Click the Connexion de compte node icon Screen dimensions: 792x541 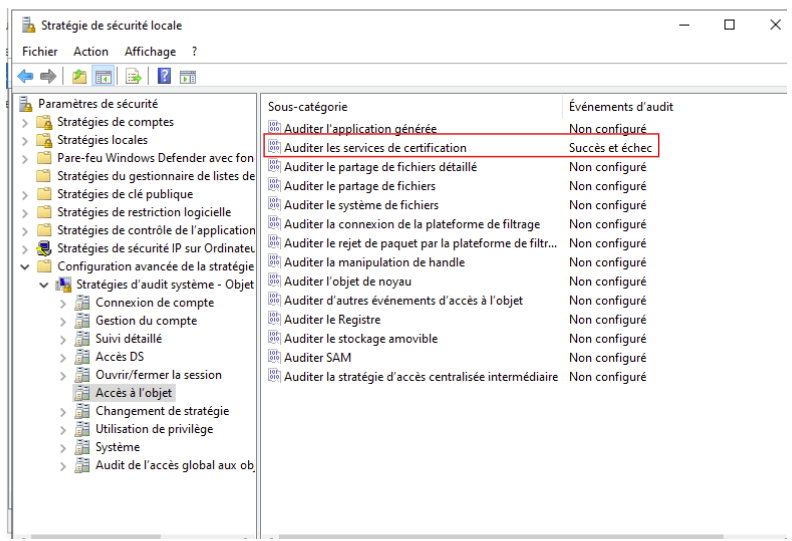[x=82, y=303]
